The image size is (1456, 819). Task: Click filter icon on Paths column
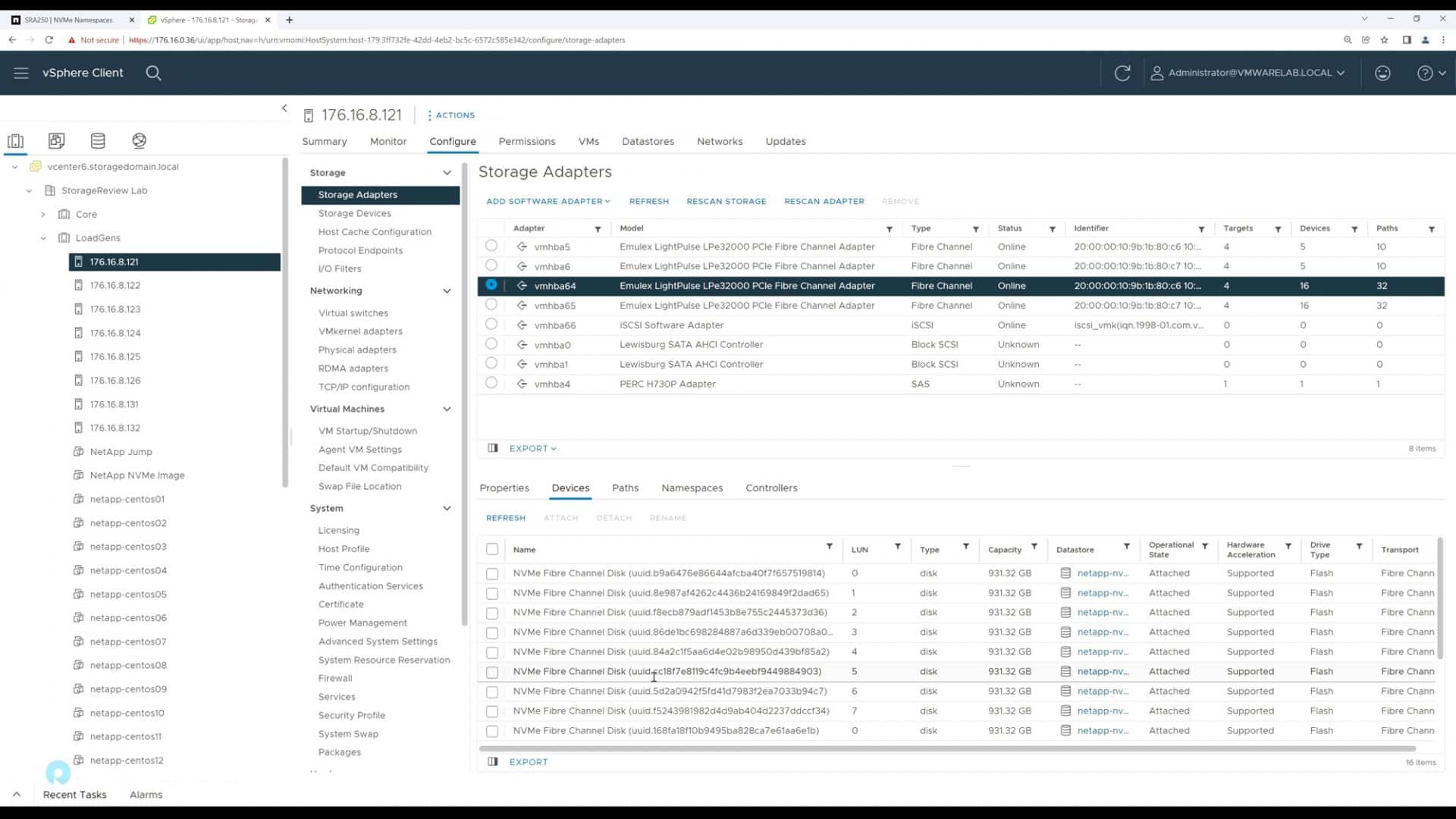1431,229
